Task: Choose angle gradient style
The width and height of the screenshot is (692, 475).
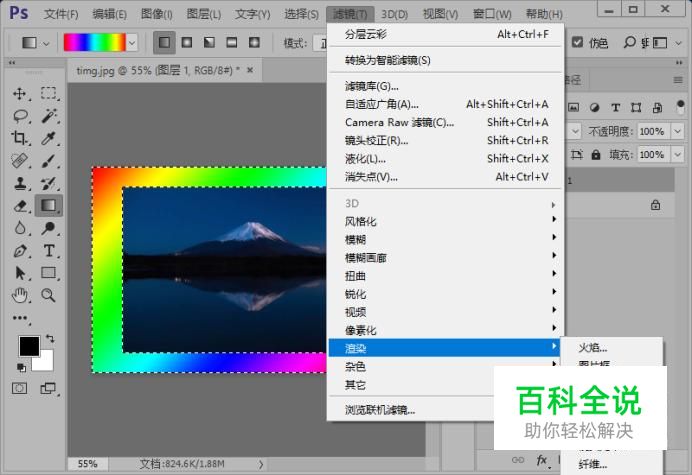Action: (x=210, y=42)
